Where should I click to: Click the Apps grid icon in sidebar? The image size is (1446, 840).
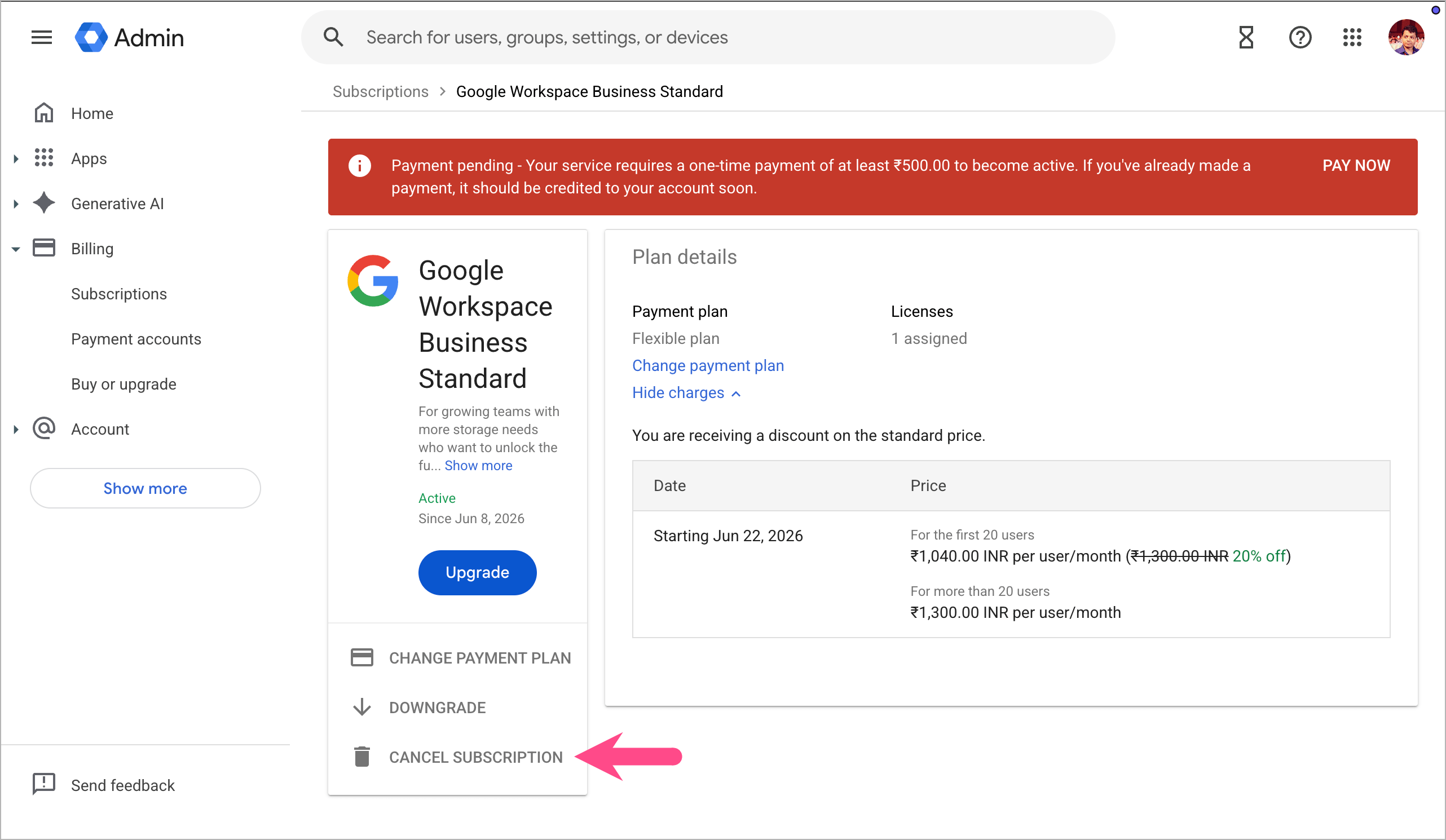tap(44, 158)
